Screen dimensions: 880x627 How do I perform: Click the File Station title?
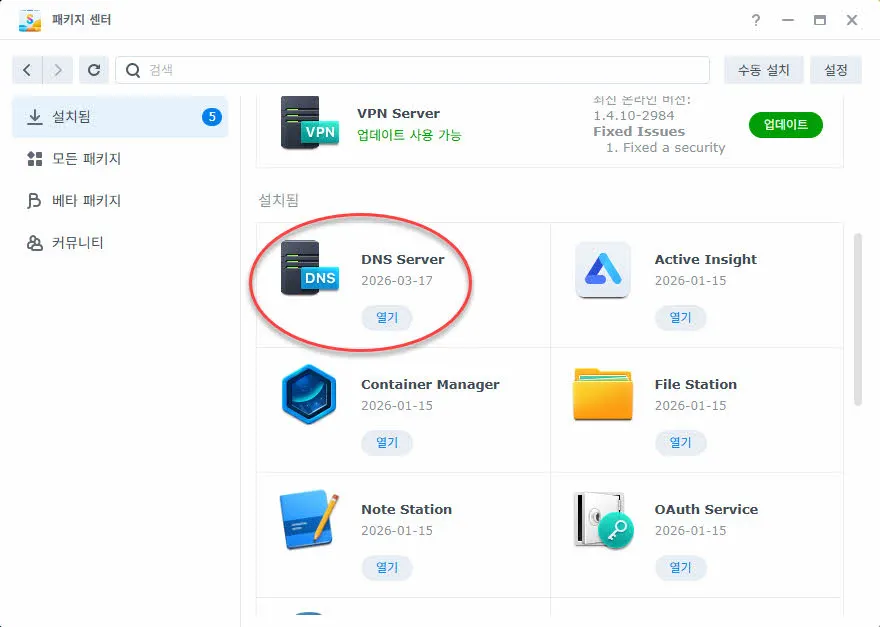695,385
